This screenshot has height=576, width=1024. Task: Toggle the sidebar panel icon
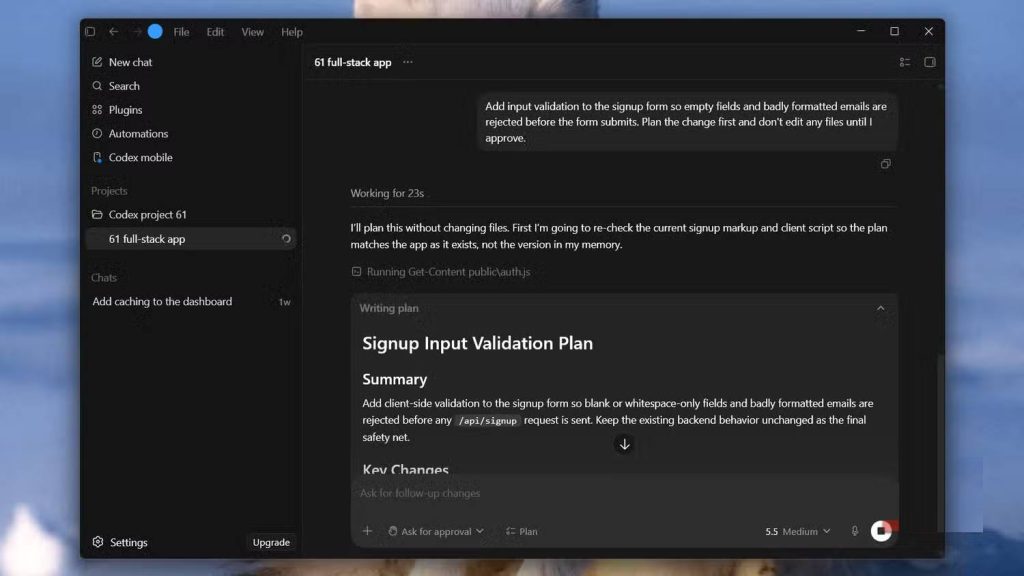tap(90, 31)
